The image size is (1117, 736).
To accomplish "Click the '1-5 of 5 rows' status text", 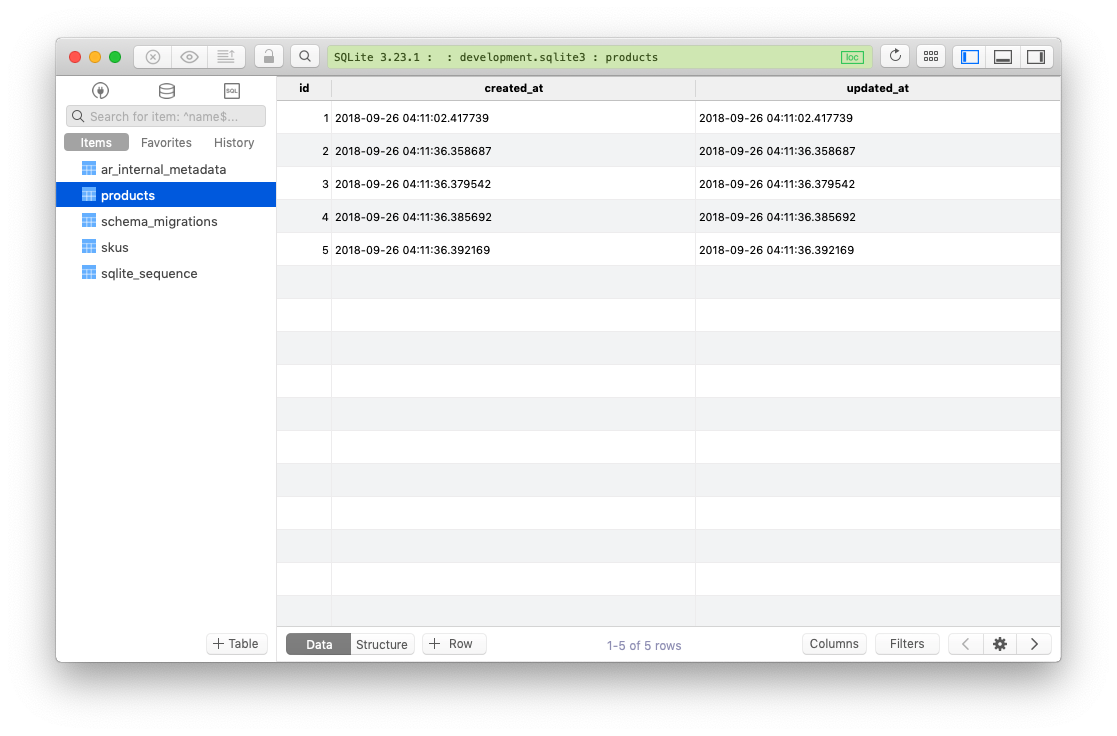I will pyautogui.click(x=644, y=645).
